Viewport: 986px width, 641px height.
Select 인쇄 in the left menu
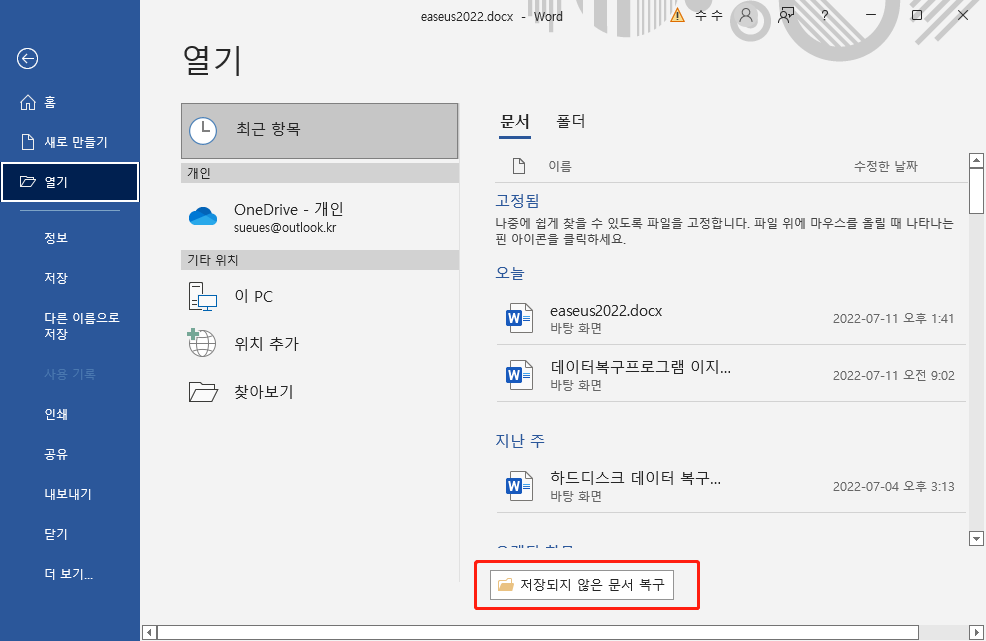click(x=58, y=415)
